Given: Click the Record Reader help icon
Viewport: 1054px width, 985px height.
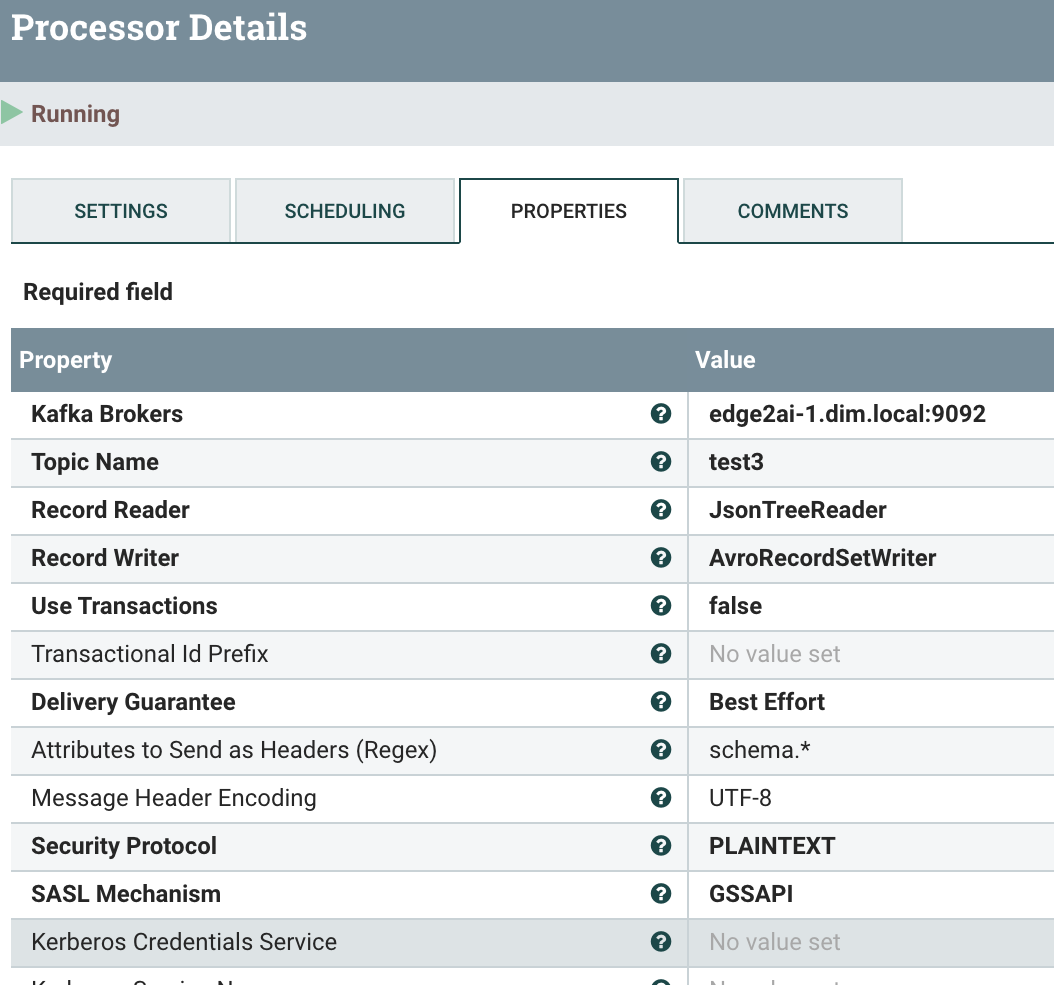Looking at the screenshot, I should [660, 510].
